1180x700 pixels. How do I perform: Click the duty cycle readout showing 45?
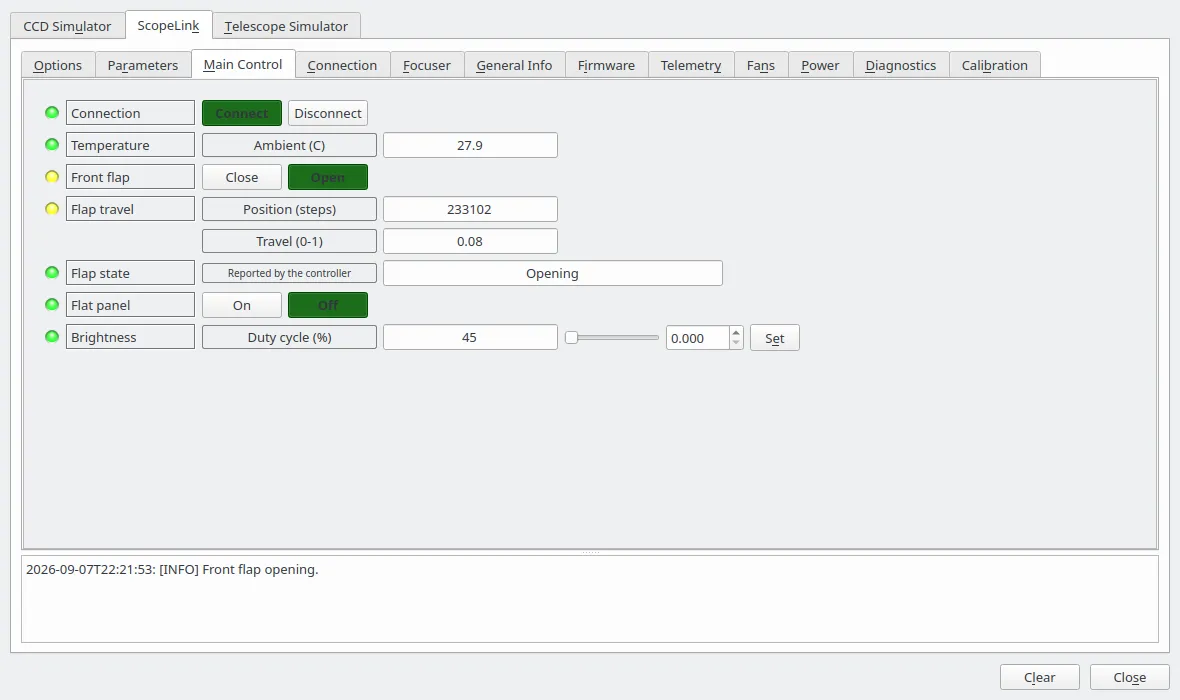[470, 337]
